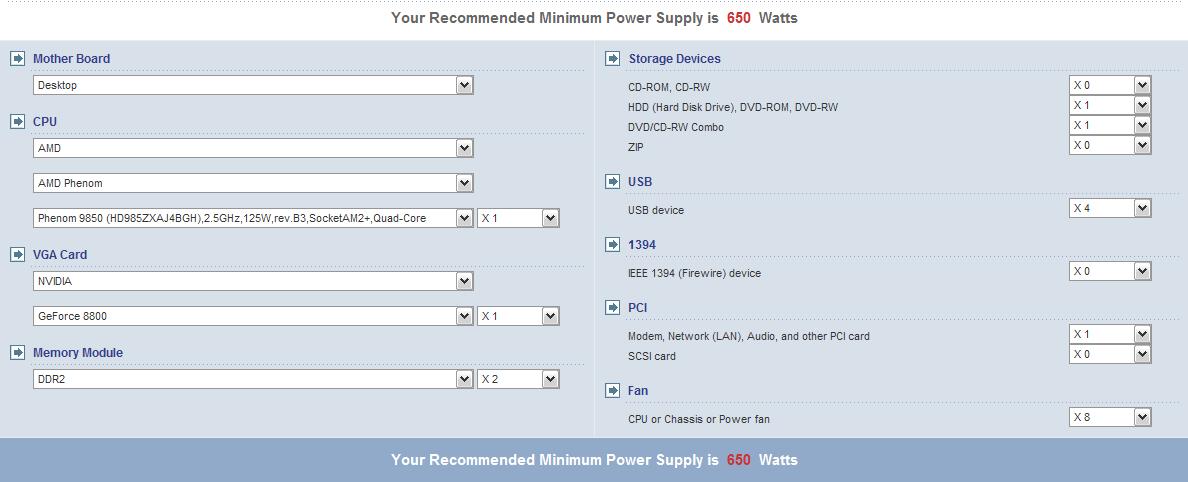This screenshot has height=482, width=1188.
Task: Expand the AMD Phenom CPU family dropdown
Action: click(464, 183)
